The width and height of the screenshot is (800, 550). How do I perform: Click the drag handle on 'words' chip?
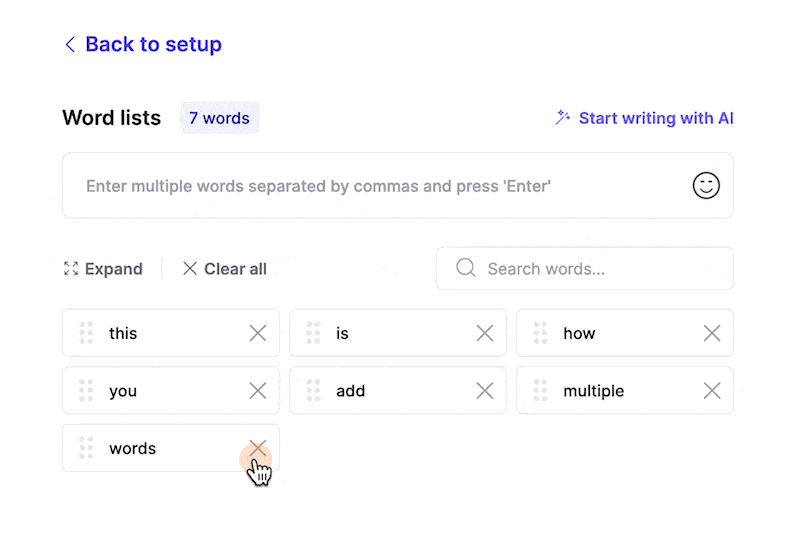[86, 448]
